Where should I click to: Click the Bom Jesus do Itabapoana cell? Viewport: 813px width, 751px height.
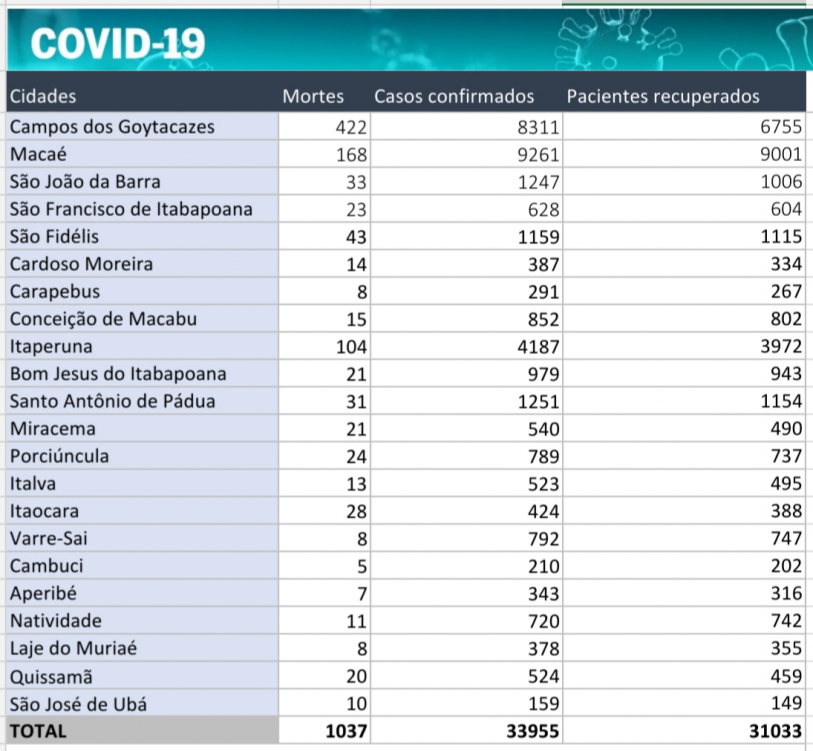point(118,374)
